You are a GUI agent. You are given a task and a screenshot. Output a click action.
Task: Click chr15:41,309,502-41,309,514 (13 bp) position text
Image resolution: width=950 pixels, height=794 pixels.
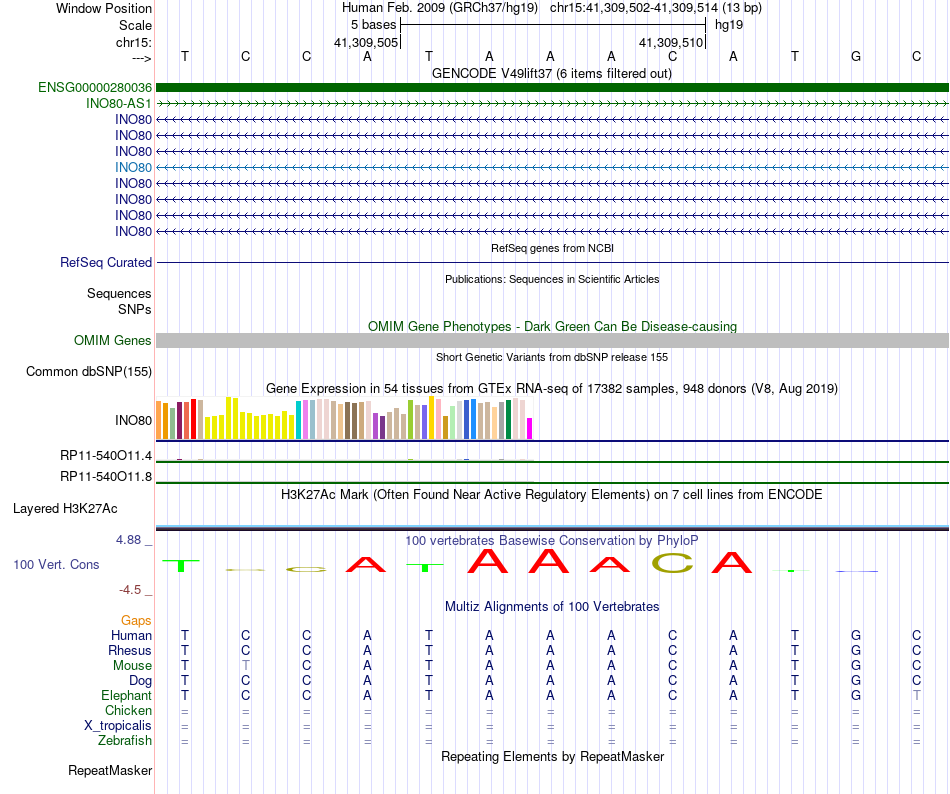pyautogui.click(x=656, y=8)
